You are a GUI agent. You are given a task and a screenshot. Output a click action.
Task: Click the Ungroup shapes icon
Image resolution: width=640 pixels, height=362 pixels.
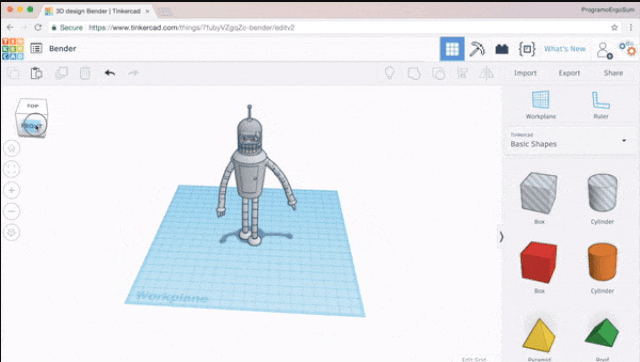(438, 73)
